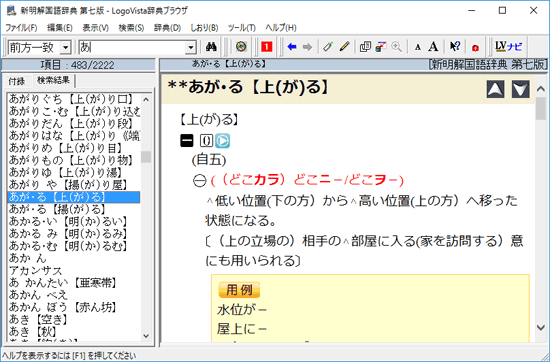The image size is (550, 362).
Task: Select あかんぼう【赤ん坊】 entry
Action: (74, 307)
